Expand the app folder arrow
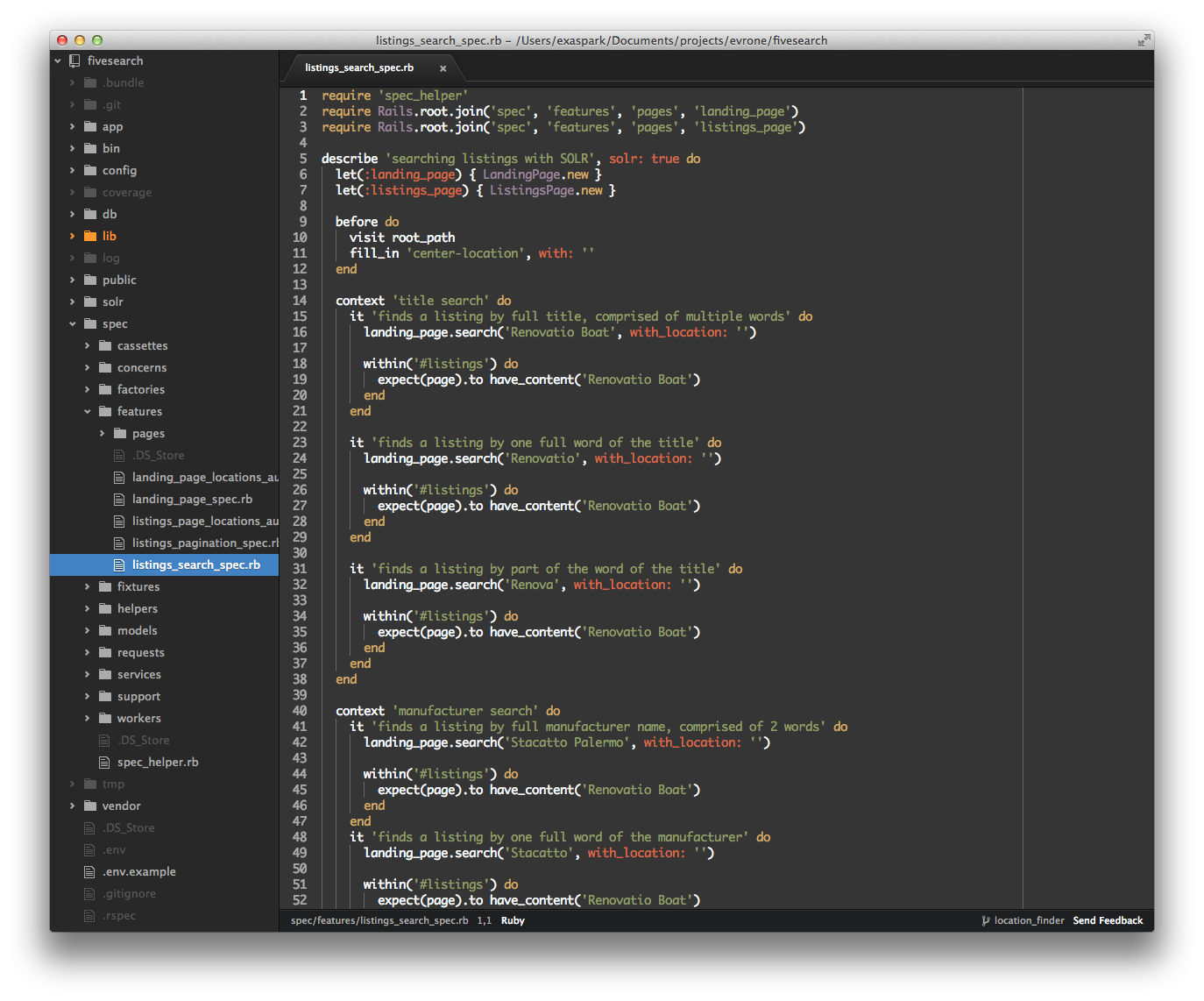This screenshot has height=1001, width=1204. point(73,126)
